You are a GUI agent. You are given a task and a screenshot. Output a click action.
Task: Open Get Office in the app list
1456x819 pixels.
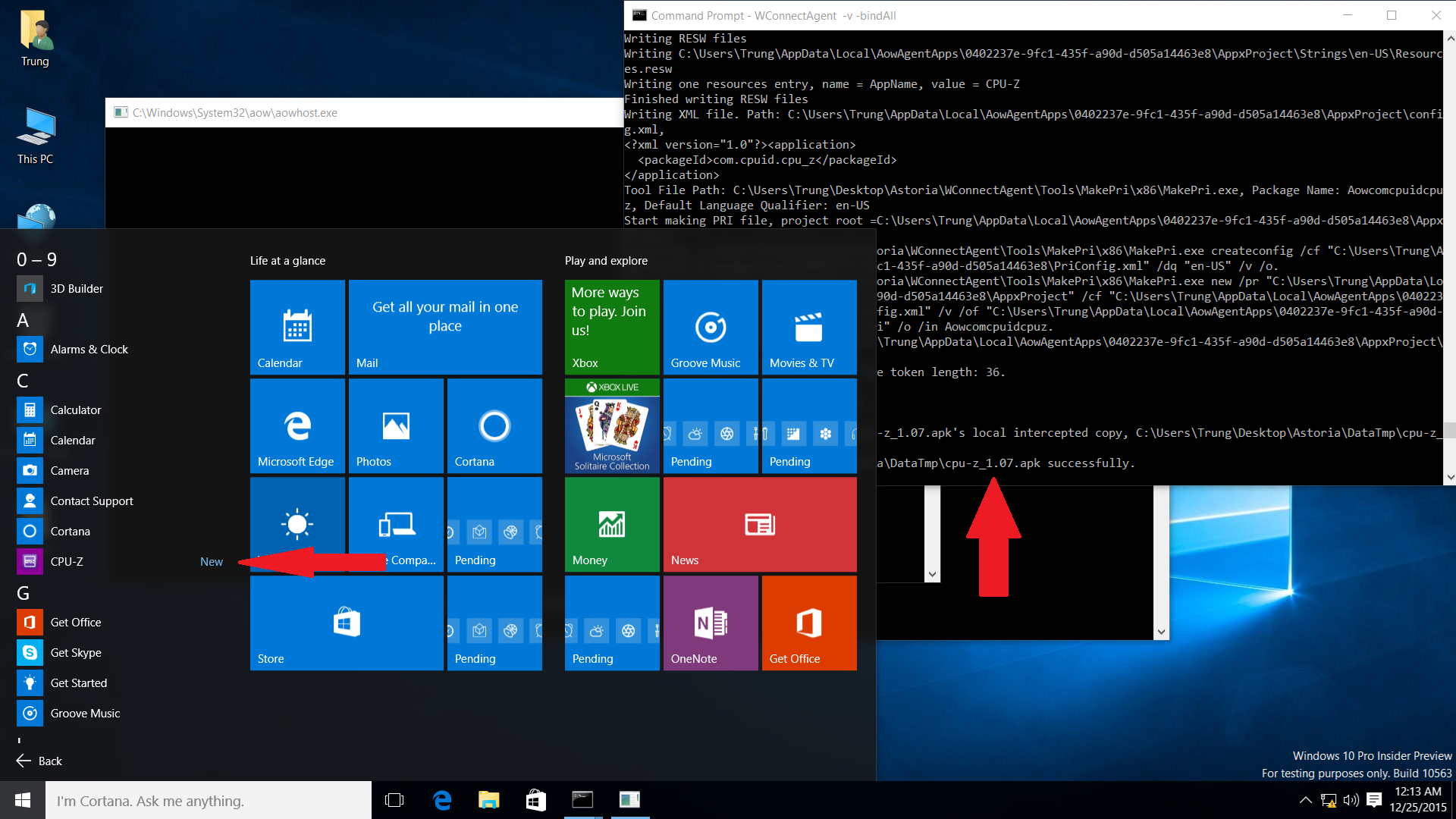click(x=121, y=622)
